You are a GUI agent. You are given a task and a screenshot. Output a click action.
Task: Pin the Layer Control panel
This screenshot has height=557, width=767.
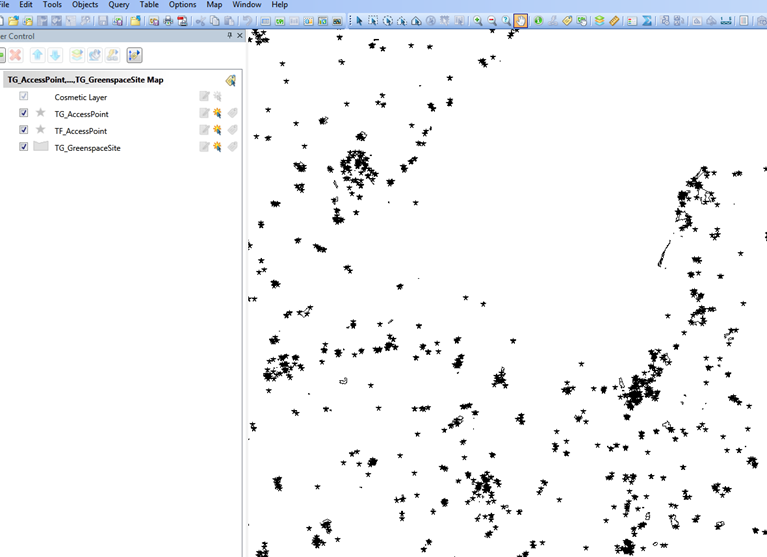[x=229, y=36]
